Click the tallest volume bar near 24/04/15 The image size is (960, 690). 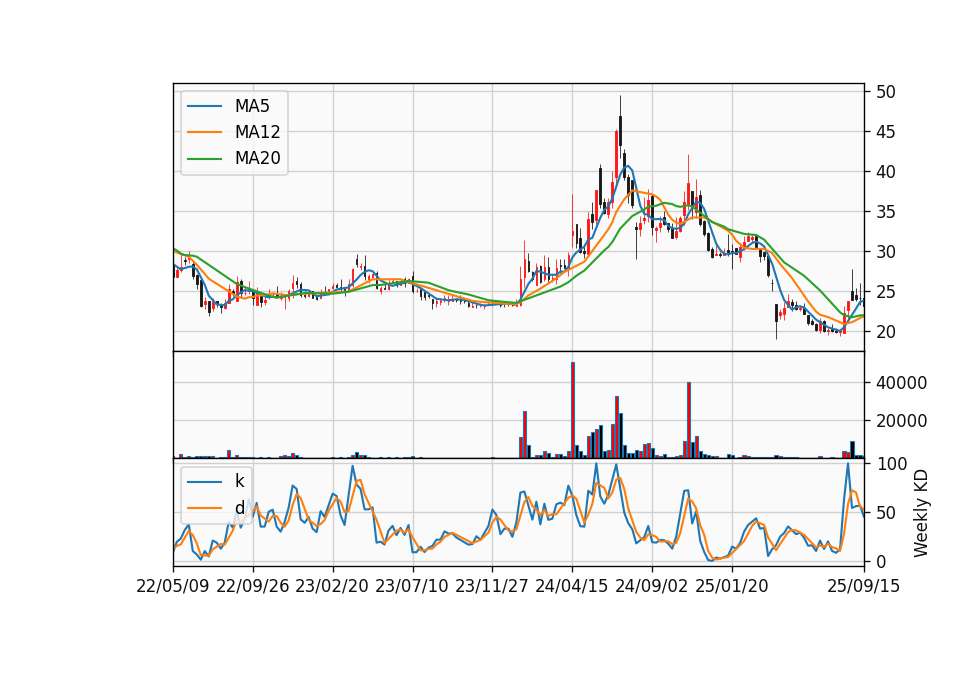click(x=573, y=410)
